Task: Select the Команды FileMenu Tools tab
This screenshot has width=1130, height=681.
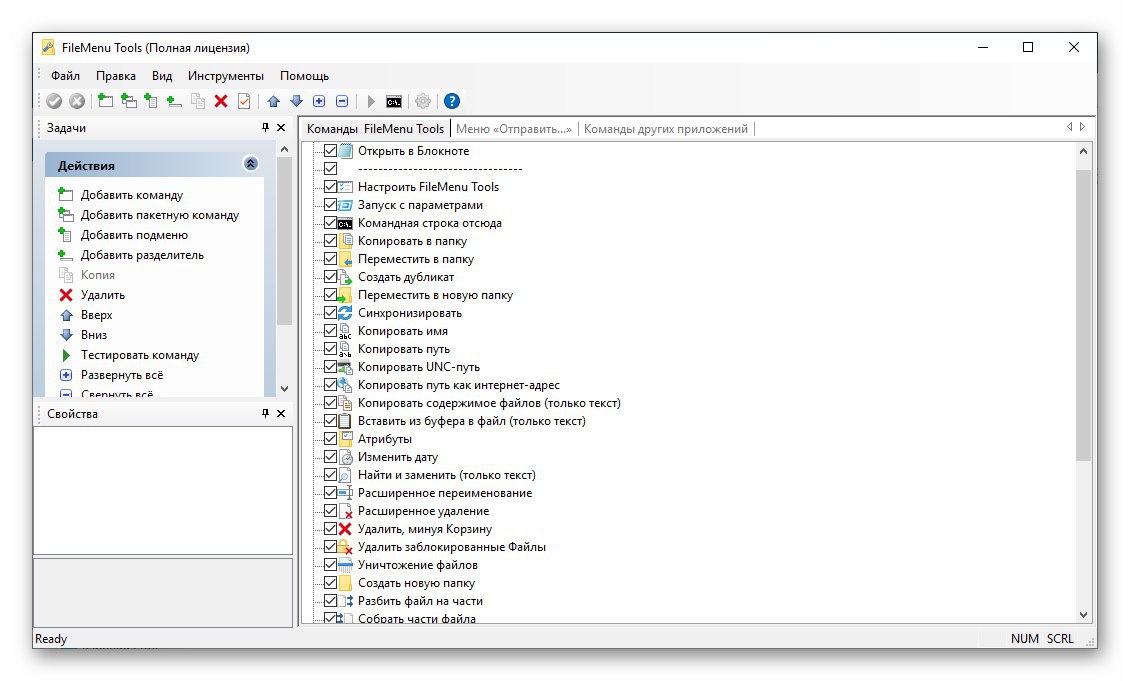Action: 375,129
